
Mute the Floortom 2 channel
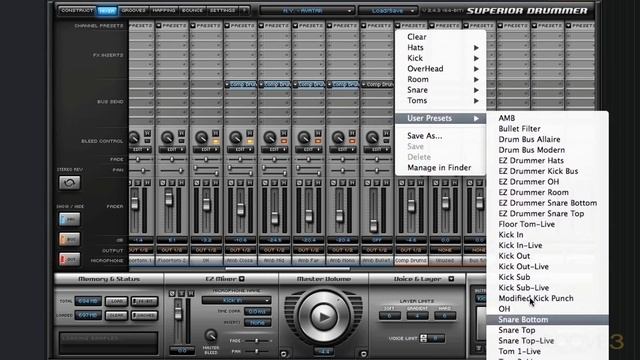pos(181,182)
